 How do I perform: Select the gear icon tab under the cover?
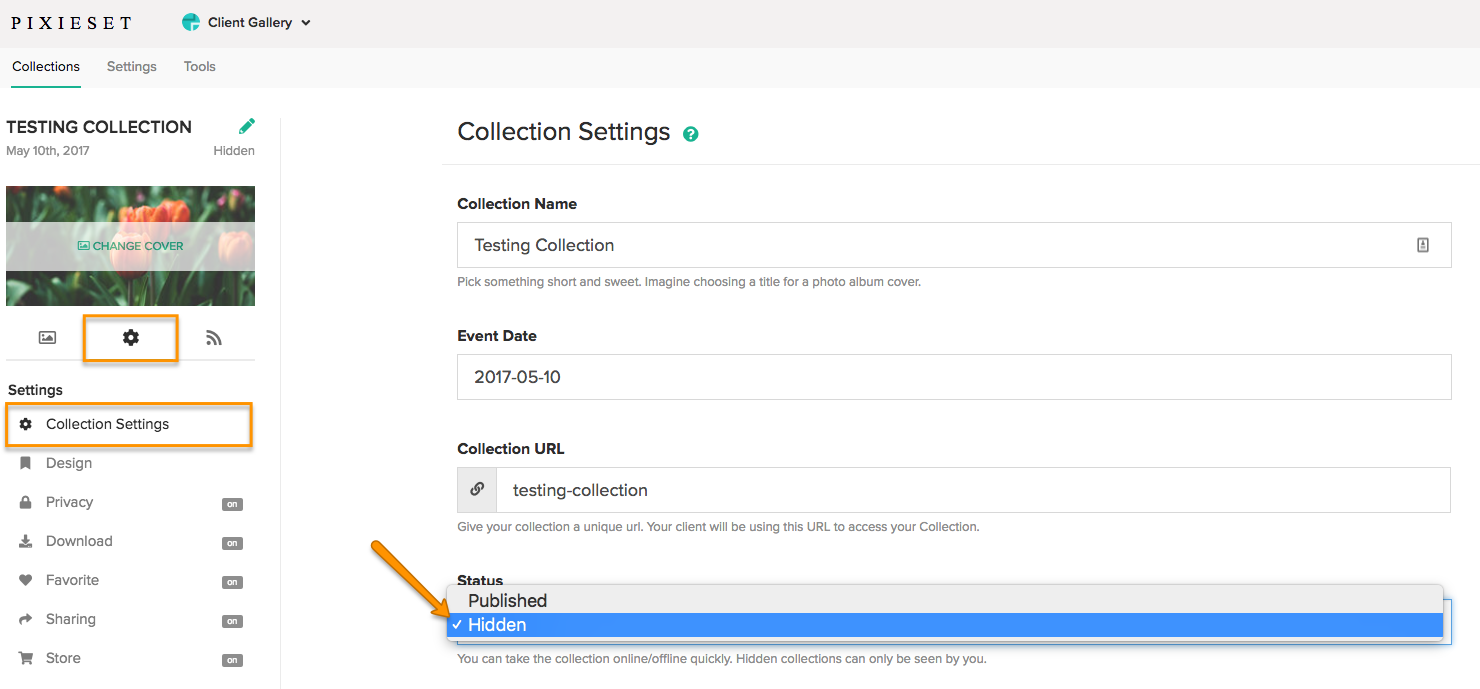pos(131,338)
